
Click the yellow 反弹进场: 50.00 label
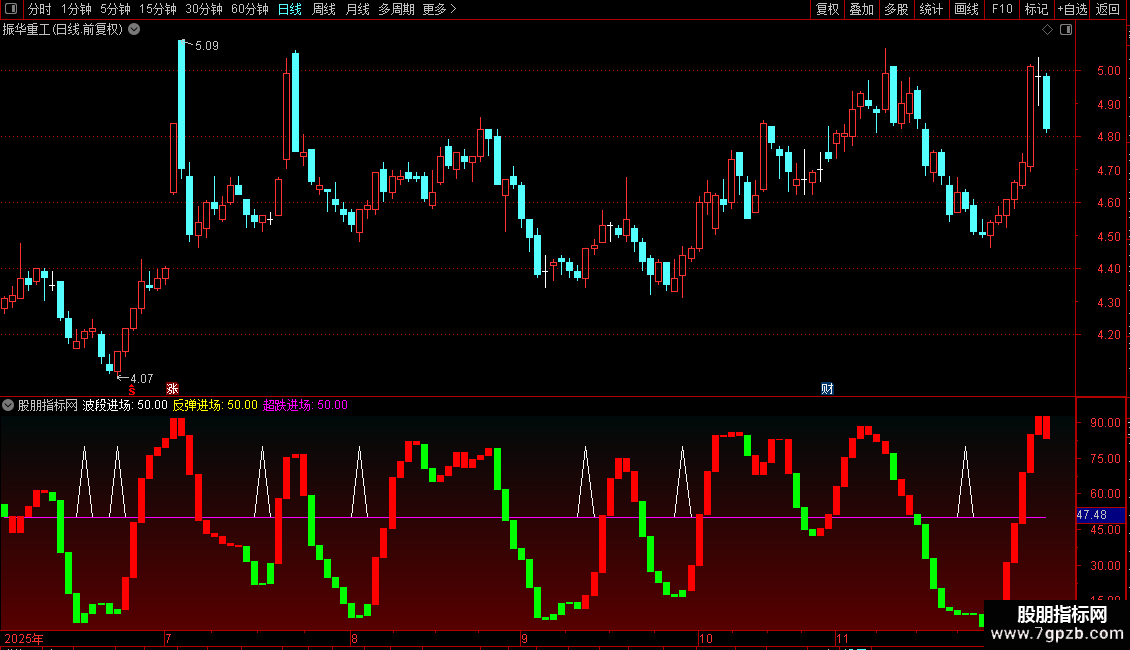[x=215, y=405]
